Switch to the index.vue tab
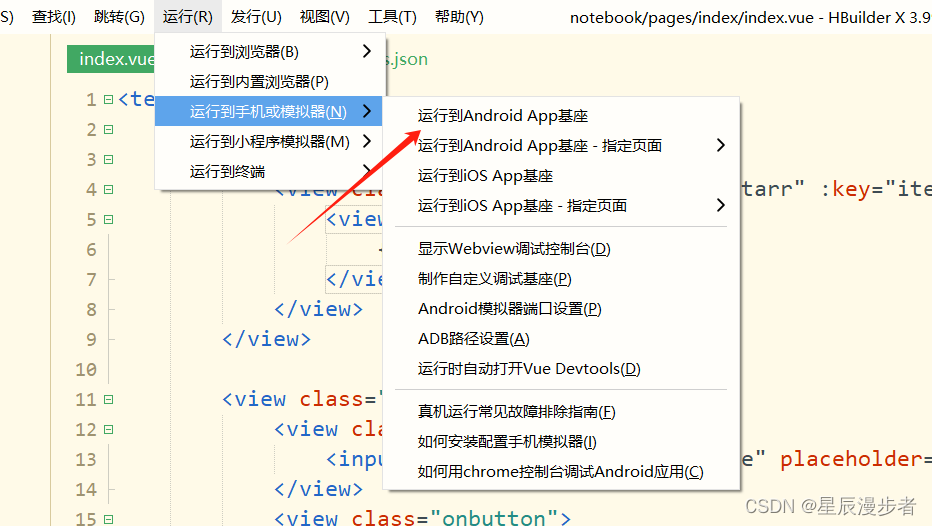This screenshot has width=932, height=526. pyautogui.click(x=111, y=59)
